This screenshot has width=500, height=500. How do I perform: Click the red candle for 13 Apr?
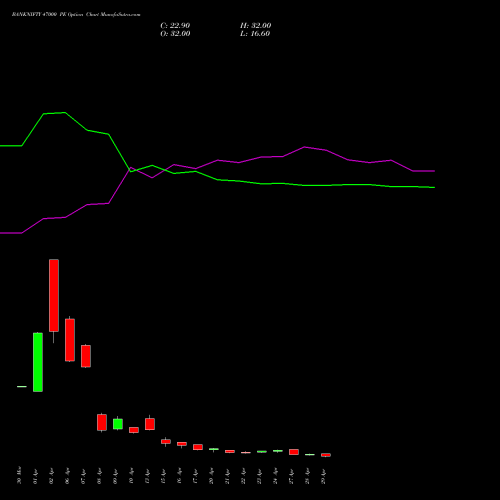click(150, 424)
